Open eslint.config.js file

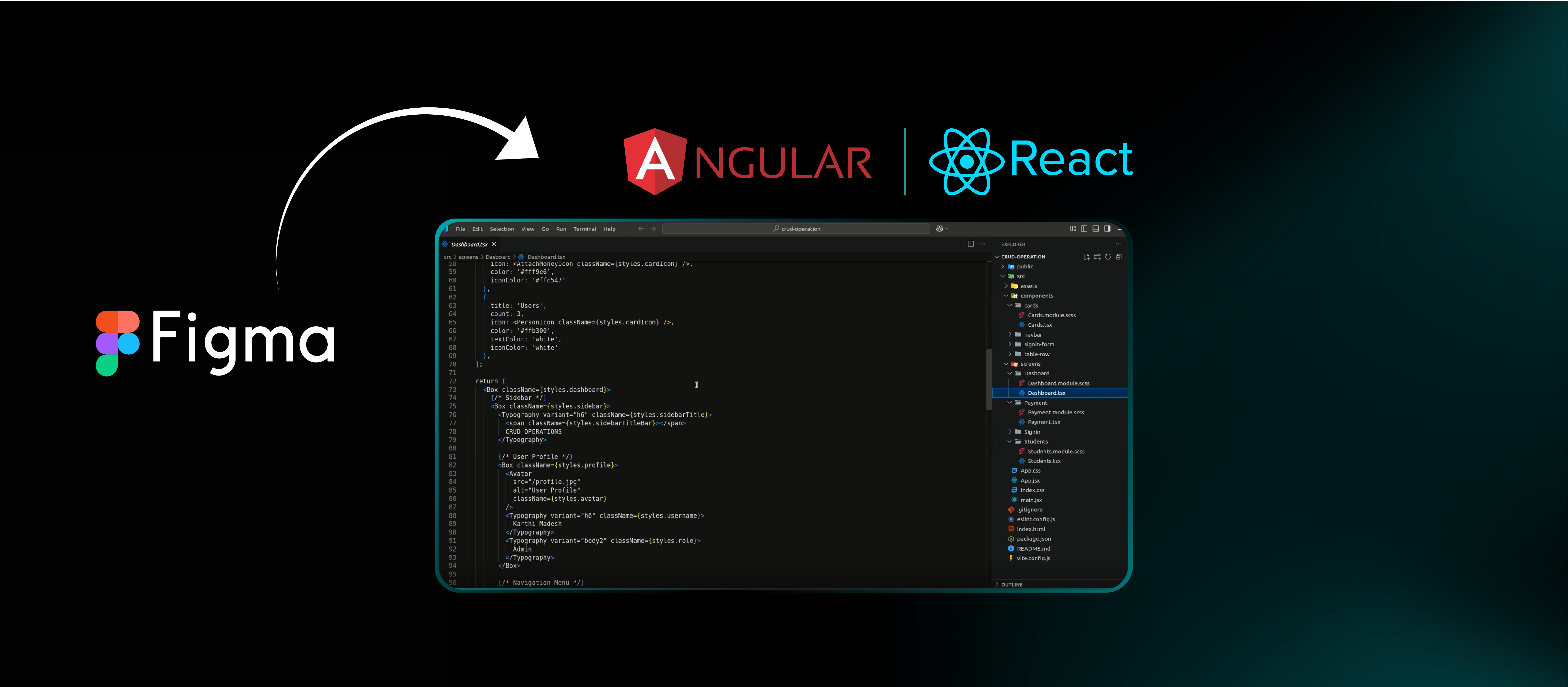1060,520
